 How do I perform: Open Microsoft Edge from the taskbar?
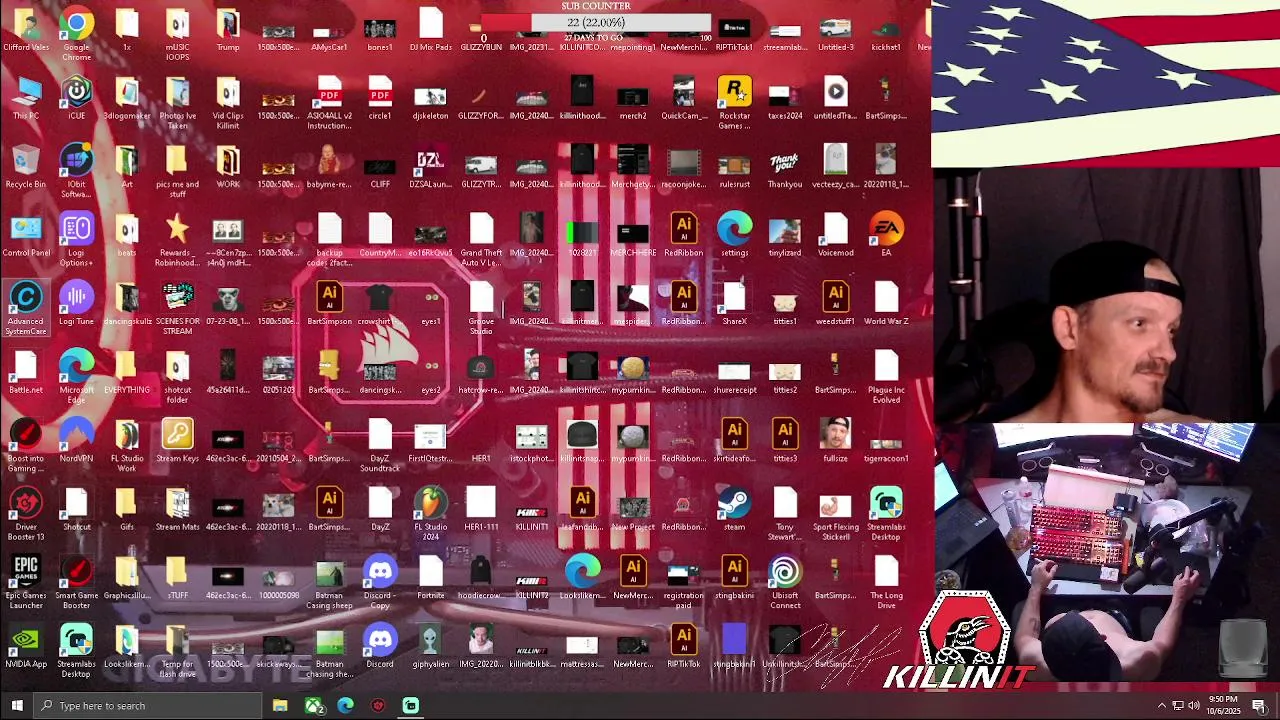click(x=345, y=706)
